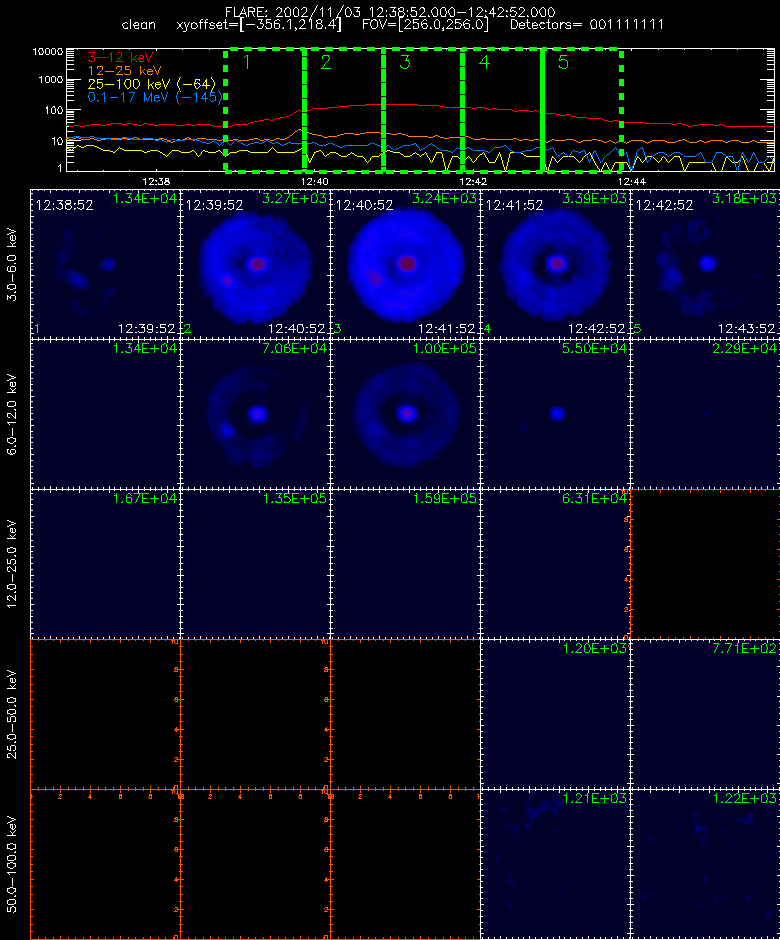Click the blue 0.1-17 MeV (-145) legend entry
780x940 pixels.
point(155,97)
